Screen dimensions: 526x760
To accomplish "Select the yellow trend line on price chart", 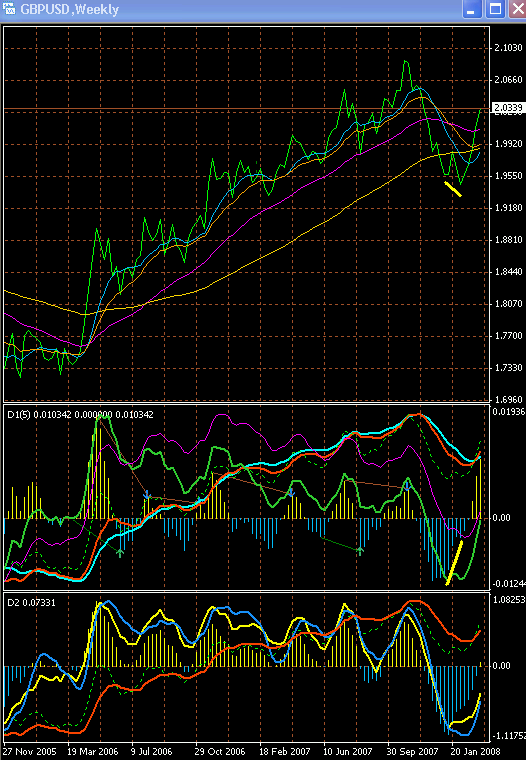I will tap(453, 189).
